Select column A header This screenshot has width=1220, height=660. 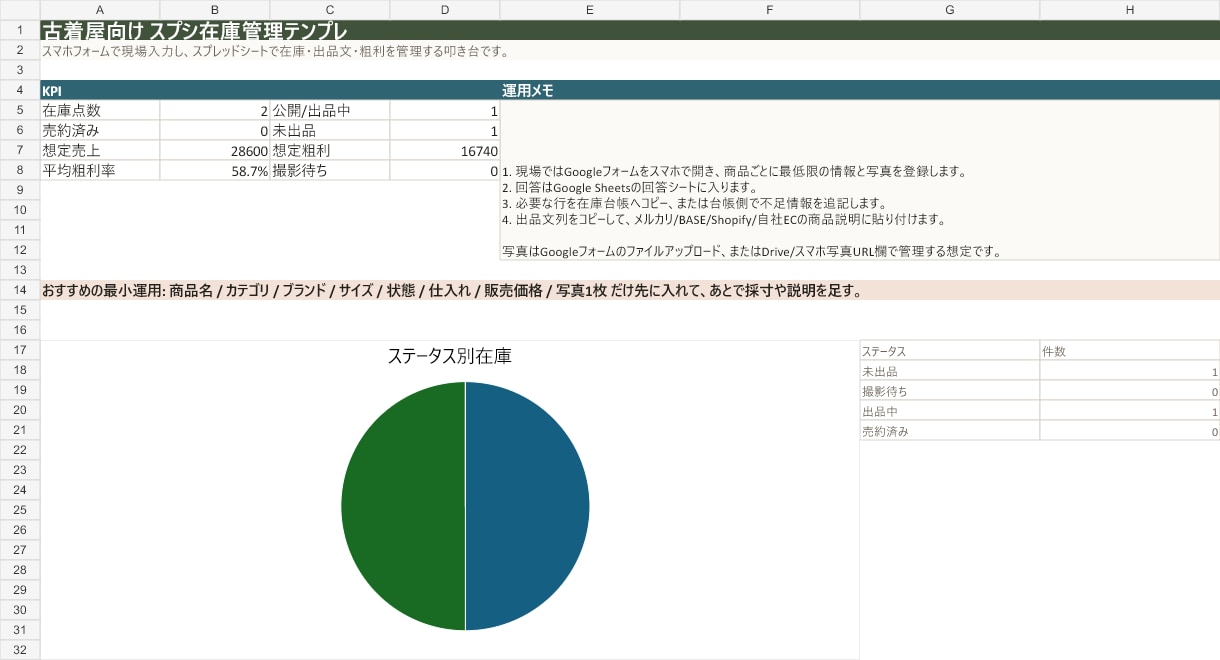point(100,10)
